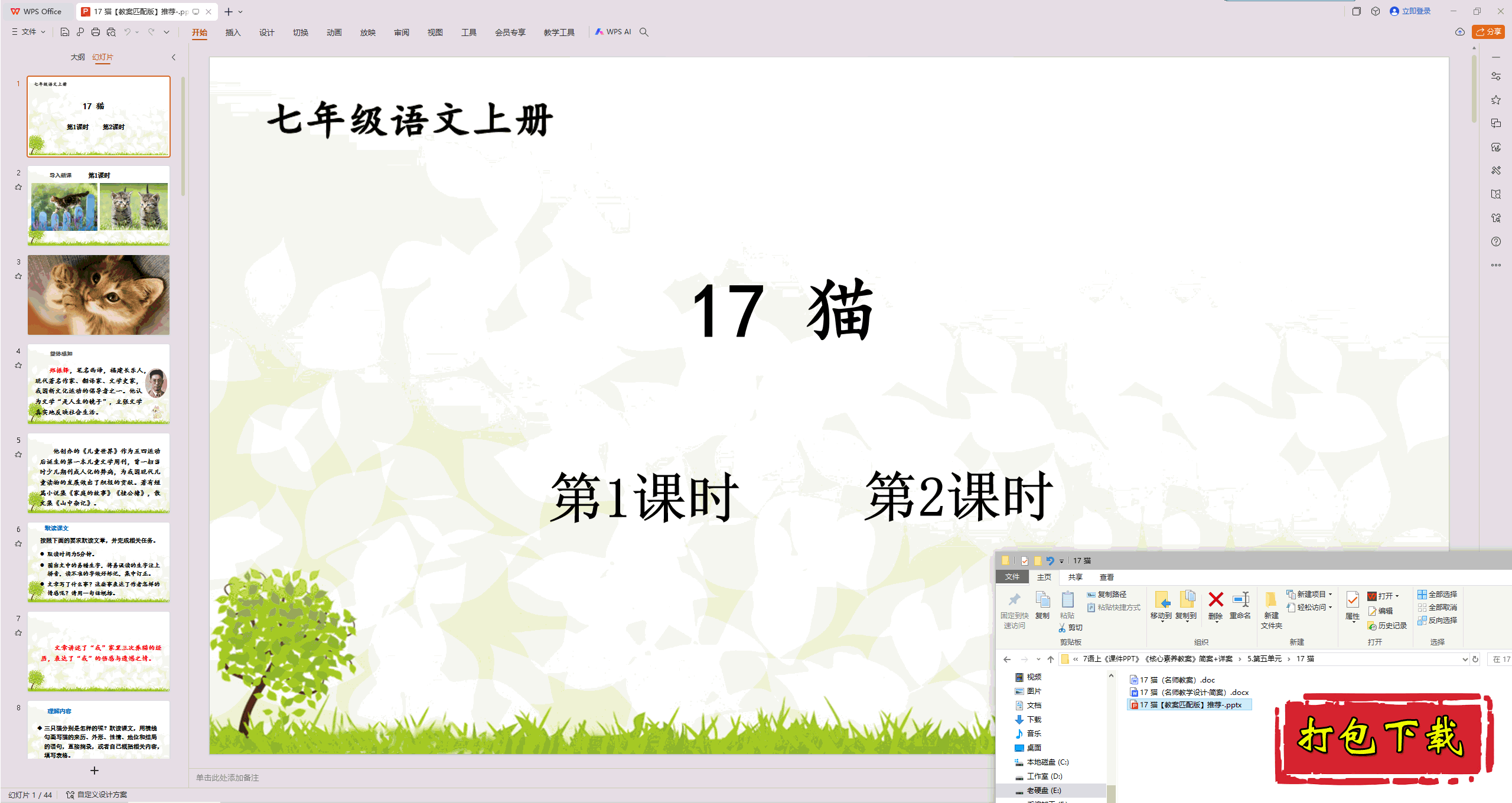The height and width of the screenshot is (803, 1512).
Task: Open the 审阅 ribbon tab
Action: tap(401, 32)
